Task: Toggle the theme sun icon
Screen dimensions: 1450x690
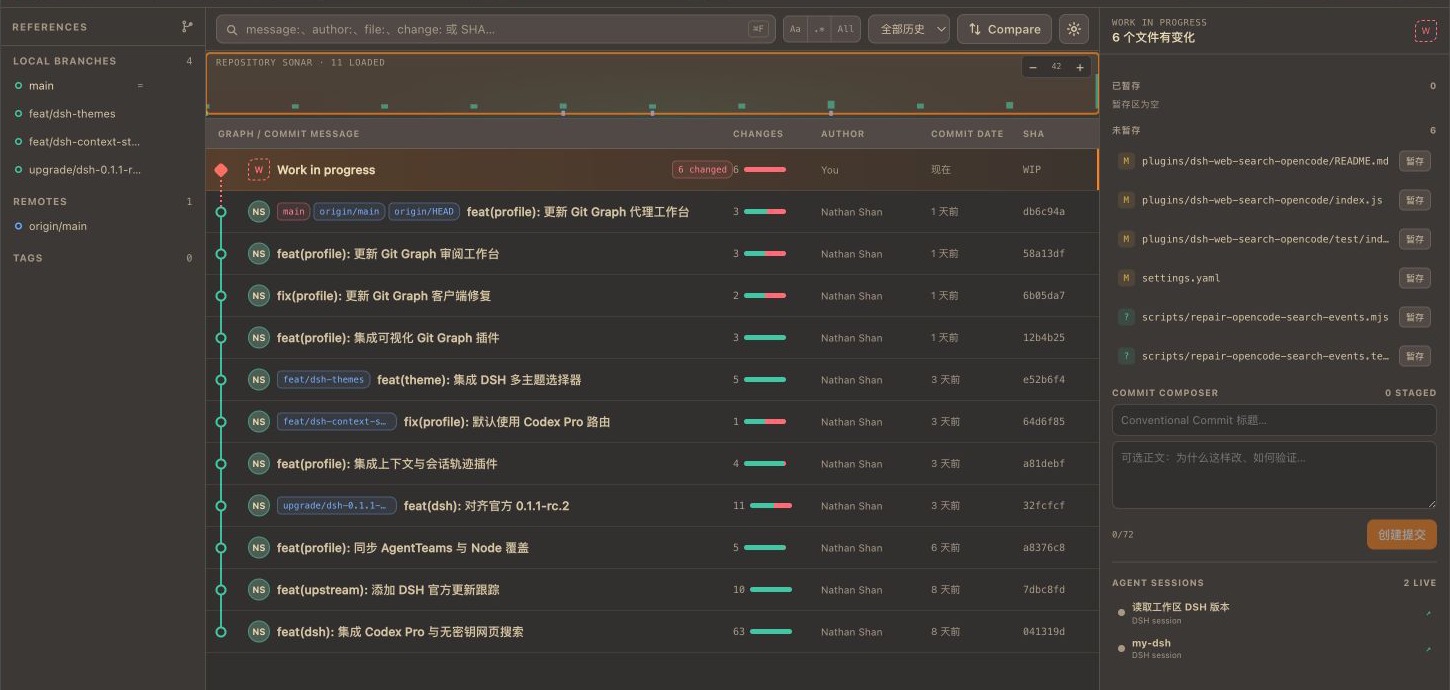Action: point(1074,29)
